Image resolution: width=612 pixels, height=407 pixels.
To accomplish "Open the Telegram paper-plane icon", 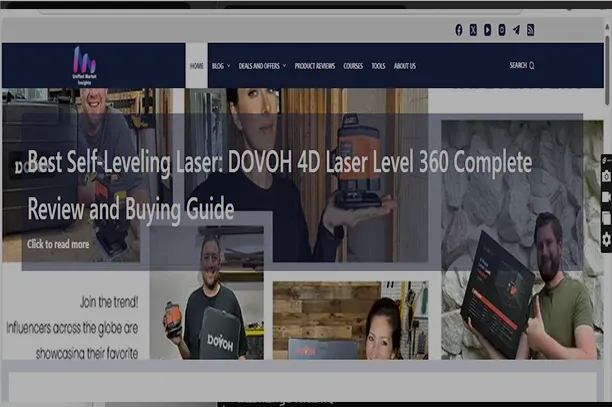I will (516, 30).
